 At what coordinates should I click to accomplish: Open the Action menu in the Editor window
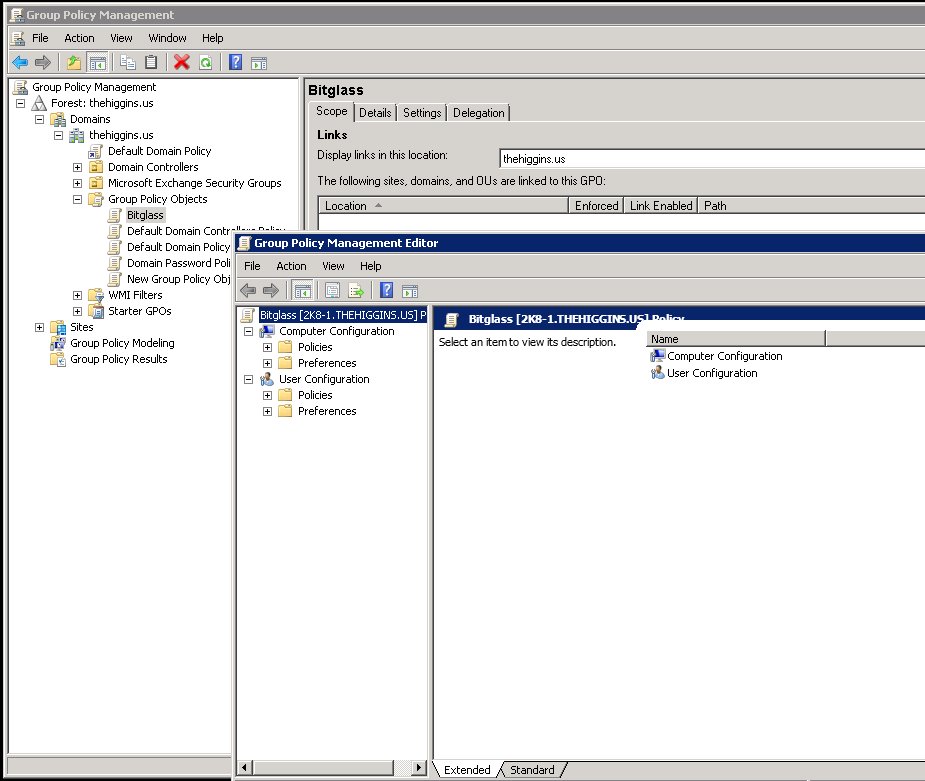tap(291, 266)
